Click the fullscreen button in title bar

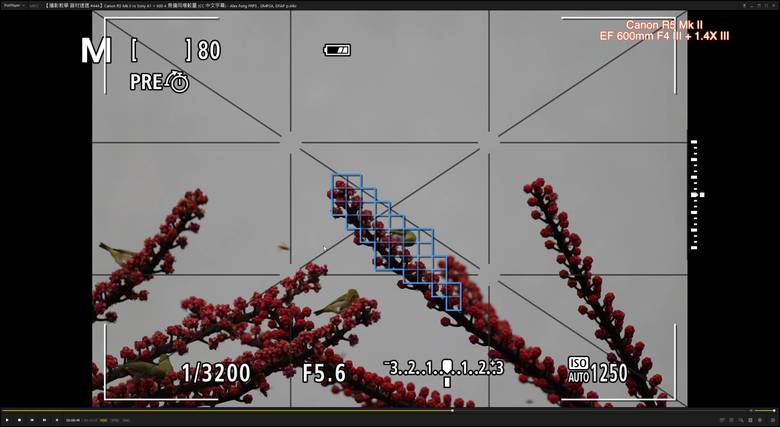coord(767,5)
